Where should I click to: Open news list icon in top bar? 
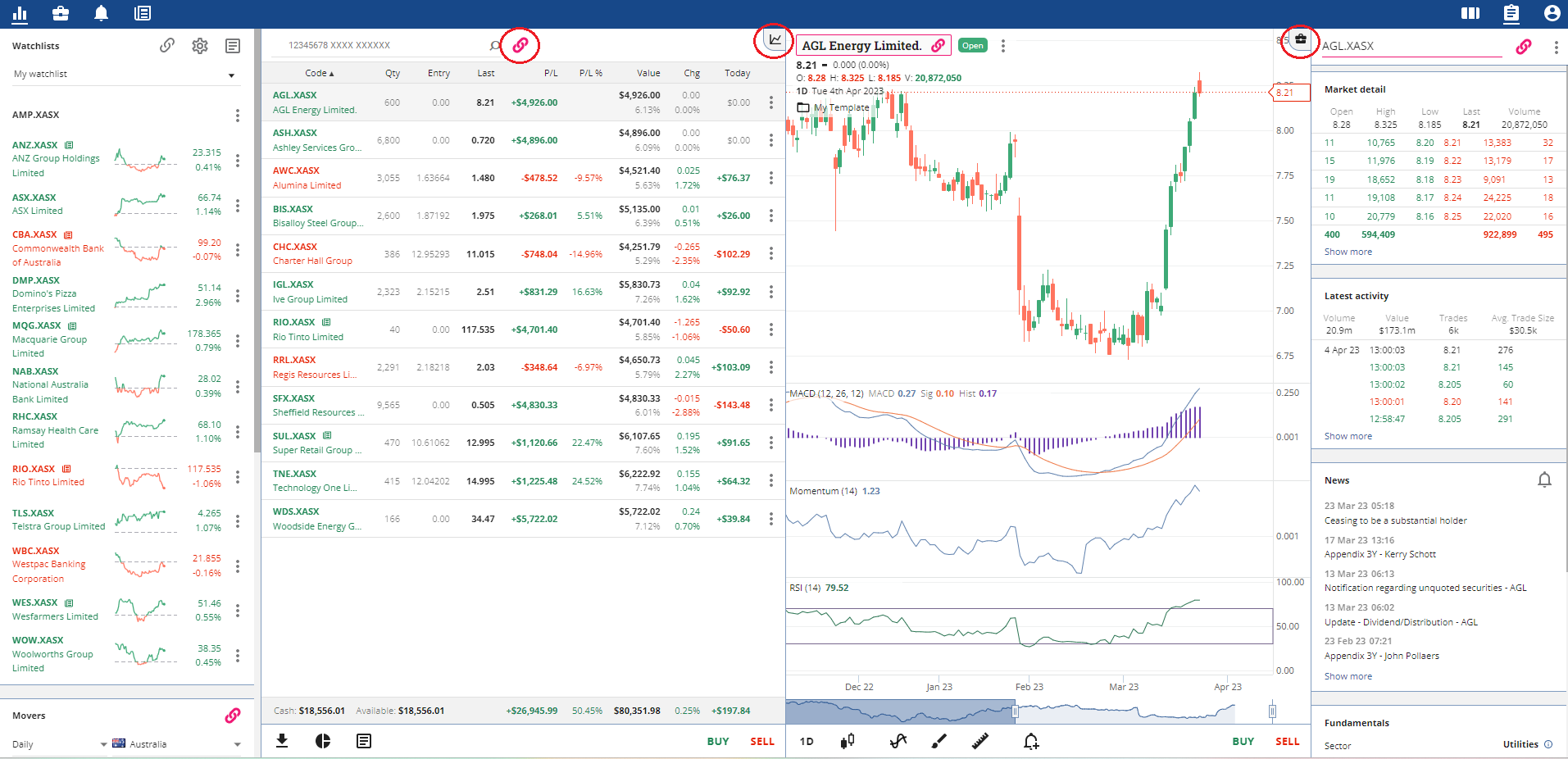pyautogui.click(x=143, y=13)
